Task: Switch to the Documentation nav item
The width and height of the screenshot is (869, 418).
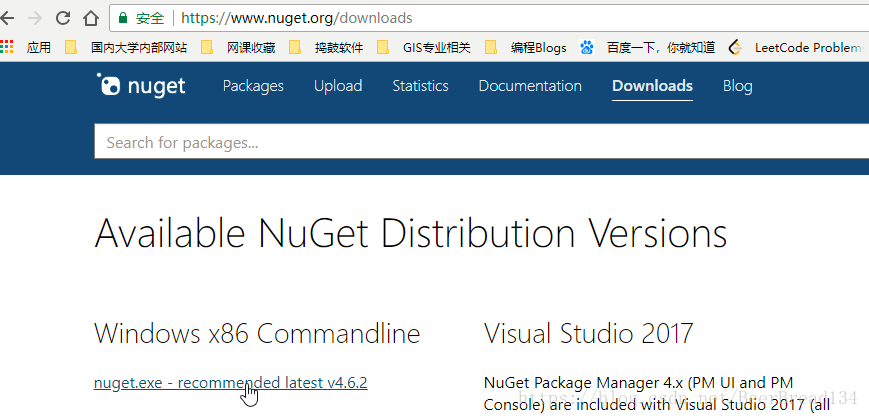Action: (530, 86)
